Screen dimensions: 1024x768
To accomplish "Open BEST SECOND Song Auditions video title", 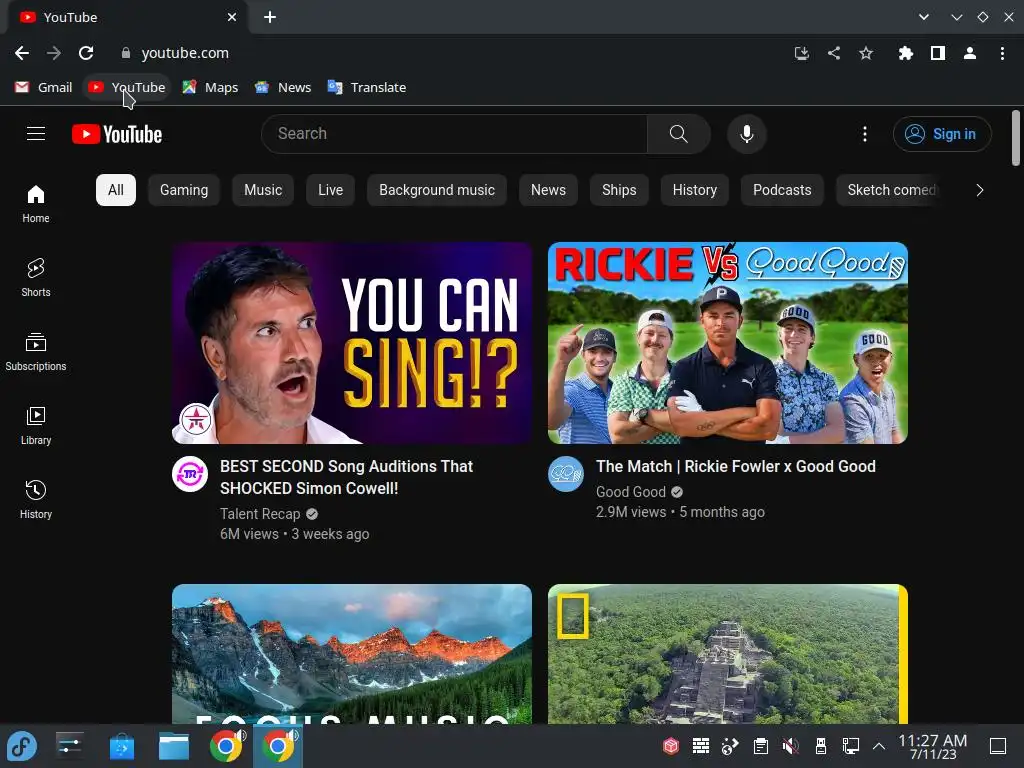I will click(346, 477).
